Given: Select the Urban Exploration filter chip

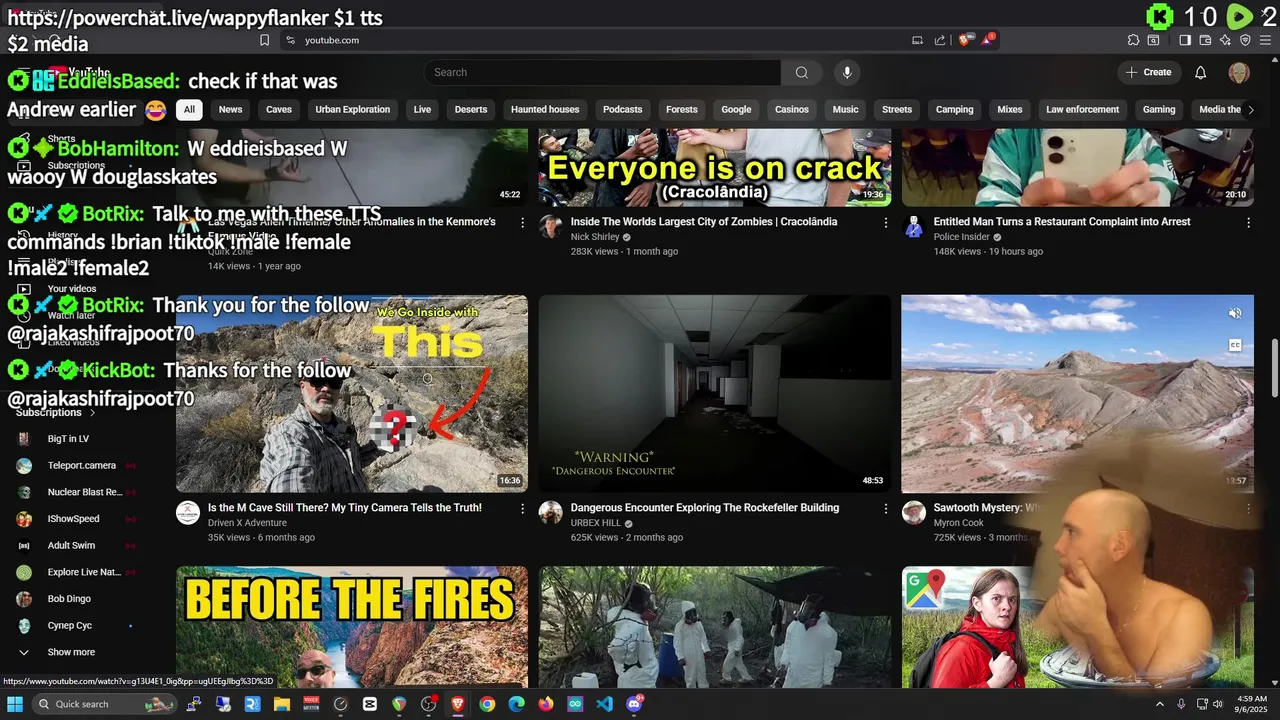Looking at the screenshot, I should tap(353, 109).
